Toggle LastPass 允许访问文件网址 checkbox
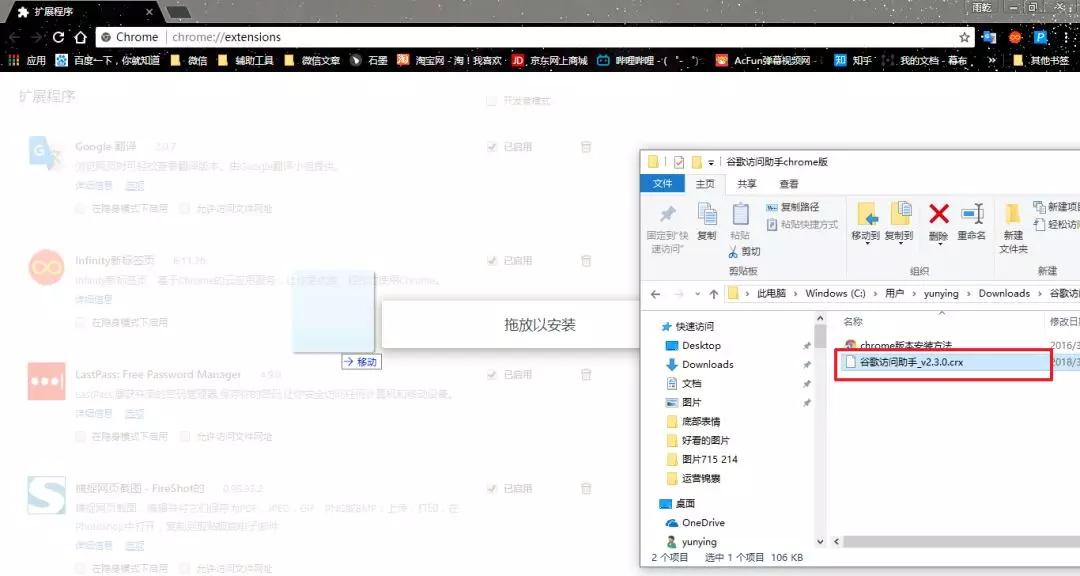Screen dimensions: 1080x576 (x=184, y=436)
